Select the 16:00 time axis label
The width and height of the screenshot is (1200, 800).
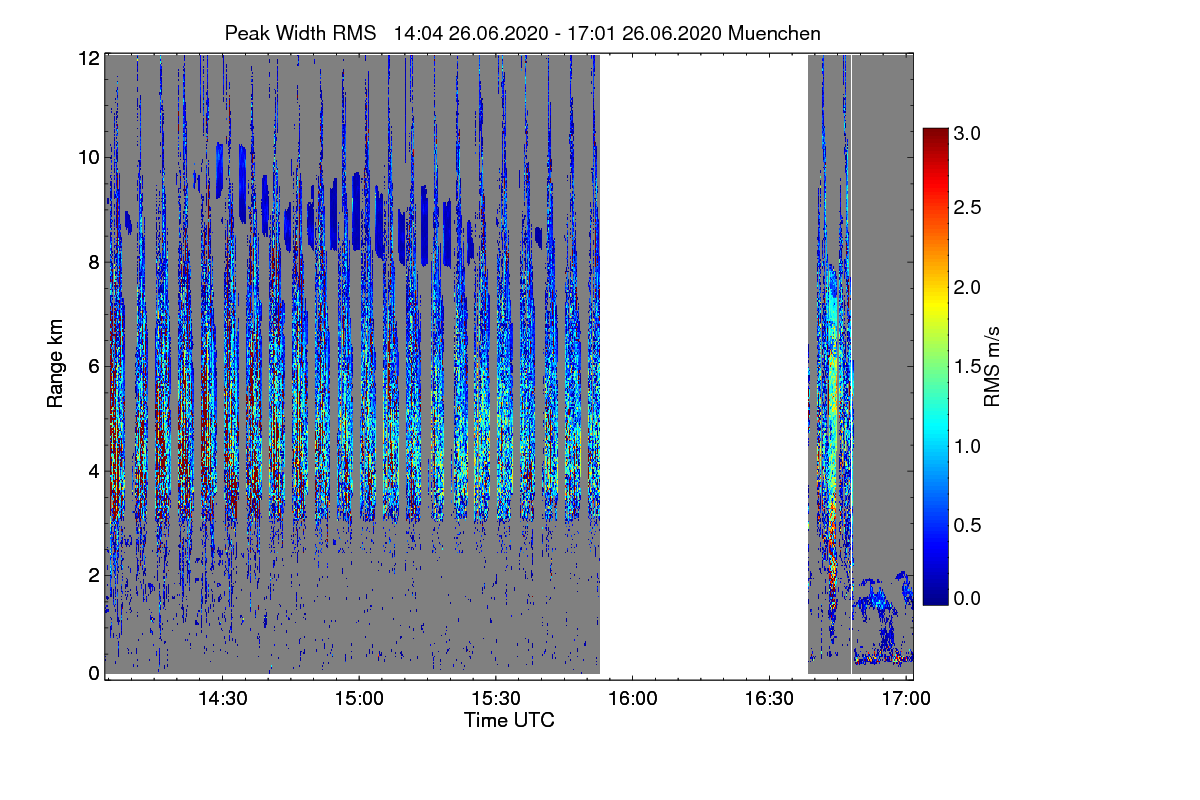633,699
